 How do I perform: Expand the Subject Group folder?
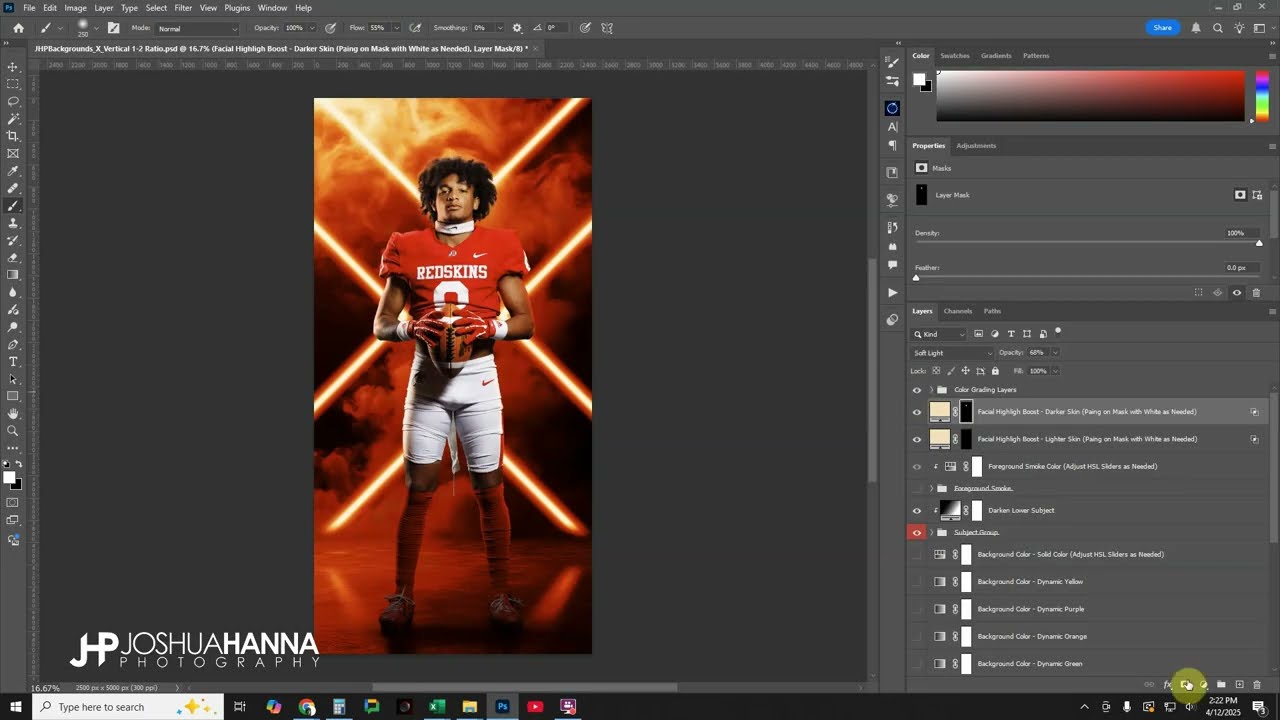[931, 533]
